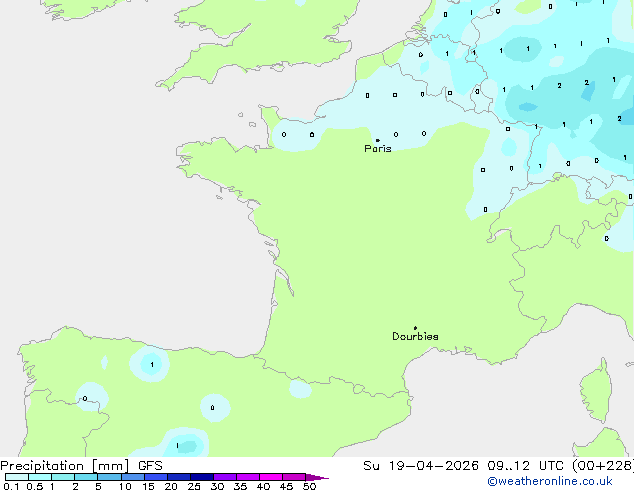Select the legend swatch between 20 and 25

click(x=179, y=477)
